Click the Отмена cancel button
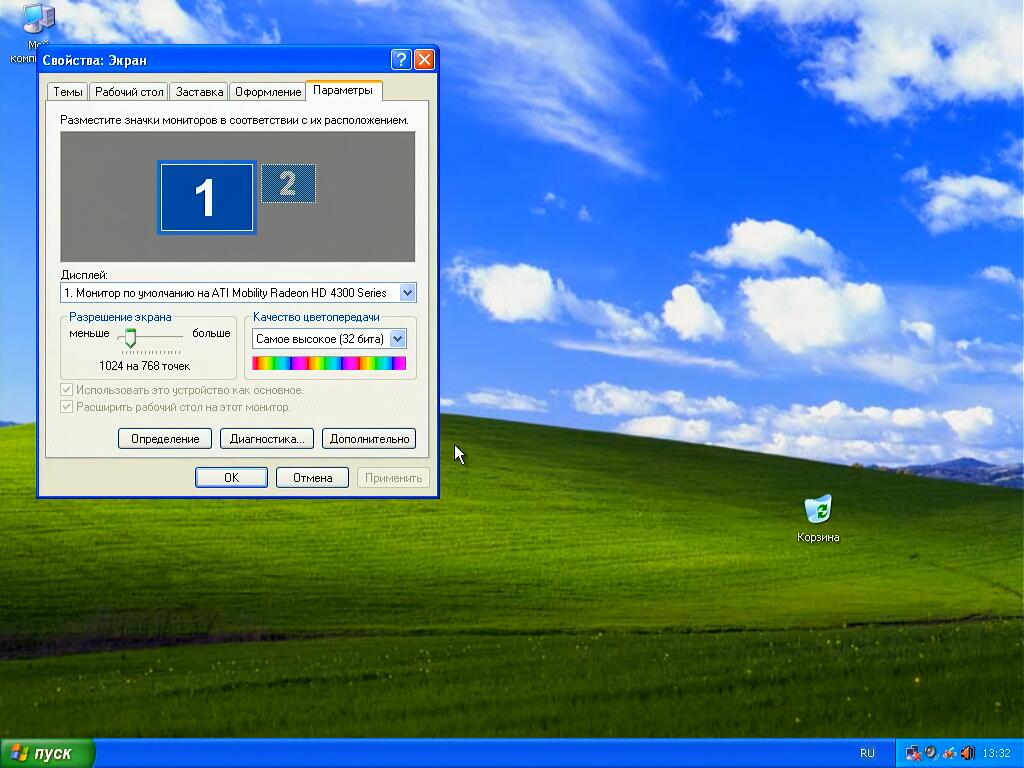 coord(312,477)
